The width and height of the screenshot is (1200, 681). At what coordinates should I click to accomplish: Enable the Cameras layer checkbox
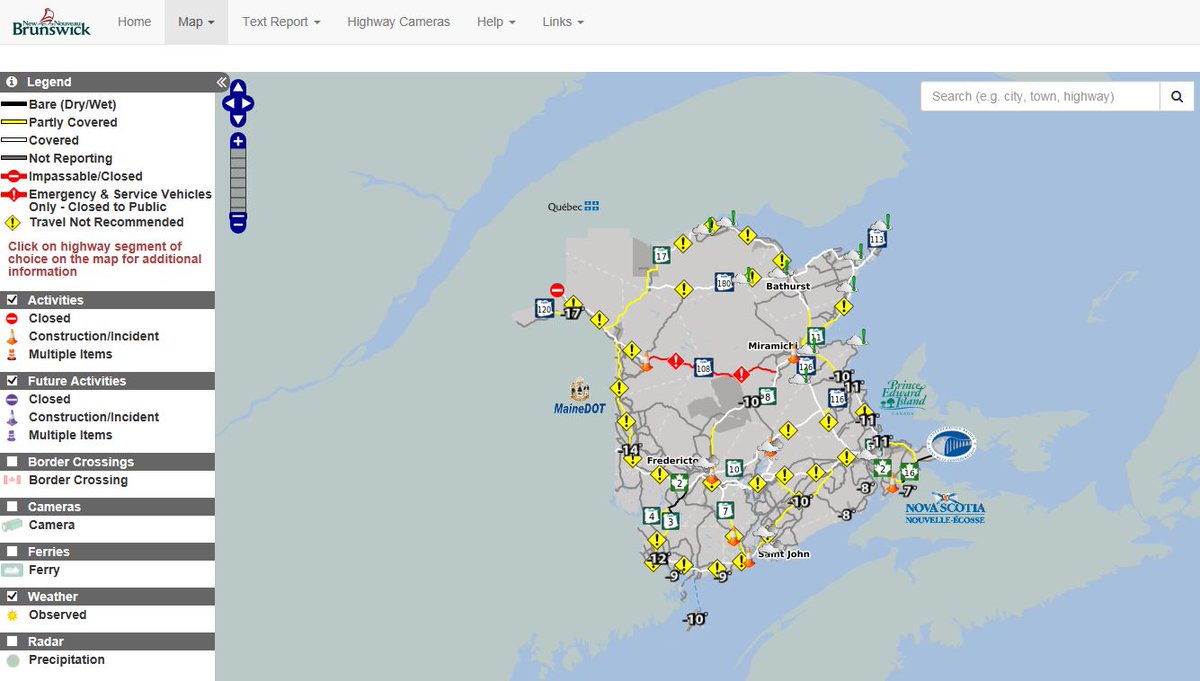point(12,507)
